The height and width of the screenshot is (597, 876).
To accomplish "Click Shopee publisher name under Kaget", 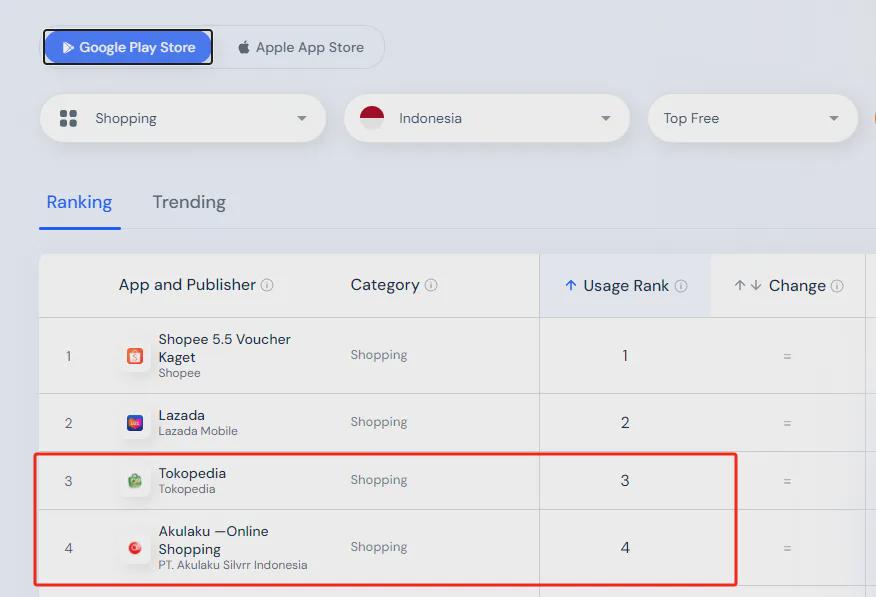I will pyautogui.click(x=179, y=373).
